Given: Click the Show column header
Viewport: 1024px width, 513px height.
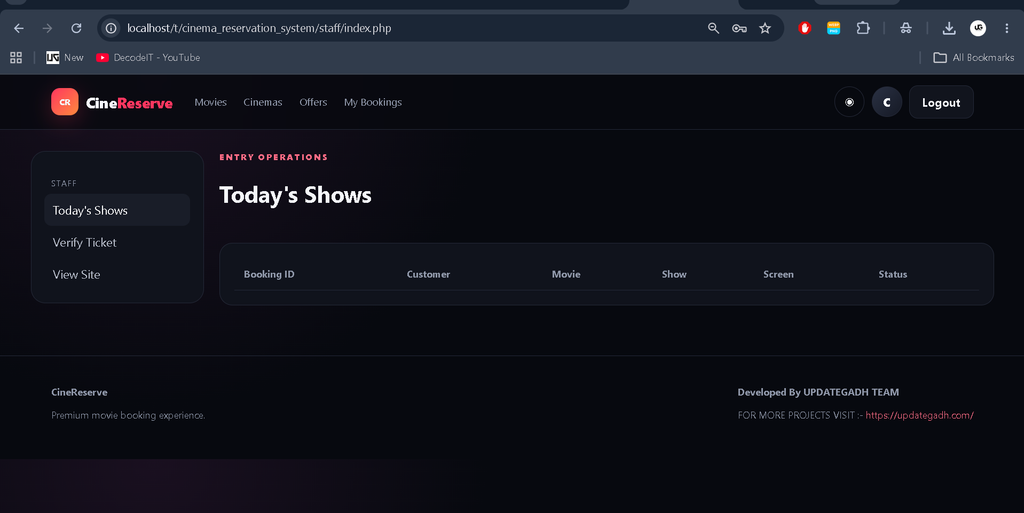Looking at the screenshot, I should (x=674, y=274).
